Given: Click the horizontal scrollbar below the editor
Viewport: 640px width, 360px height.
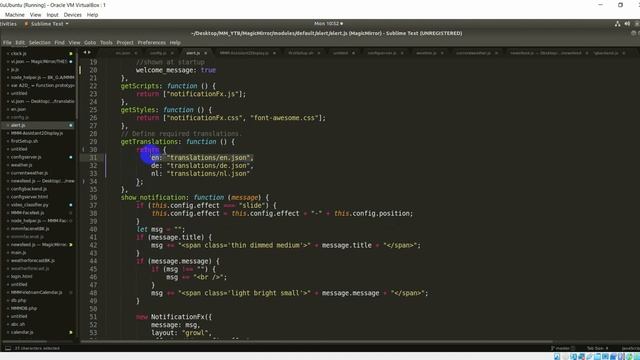Looking at the screenshot, I should (316, 342).
